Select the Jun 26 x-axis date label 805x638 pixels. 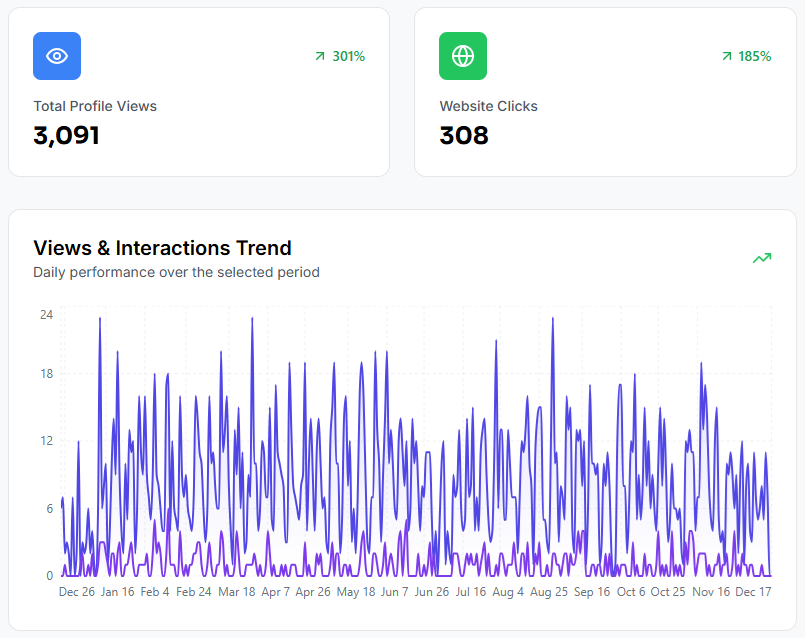[431, 592]
